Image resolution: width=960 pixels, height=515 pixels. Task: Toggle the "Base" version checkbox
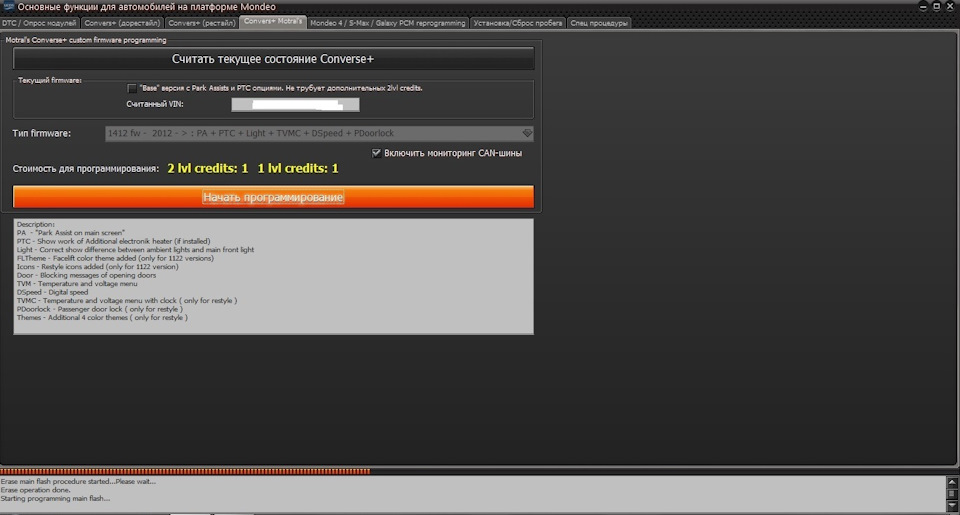[132, 88]
